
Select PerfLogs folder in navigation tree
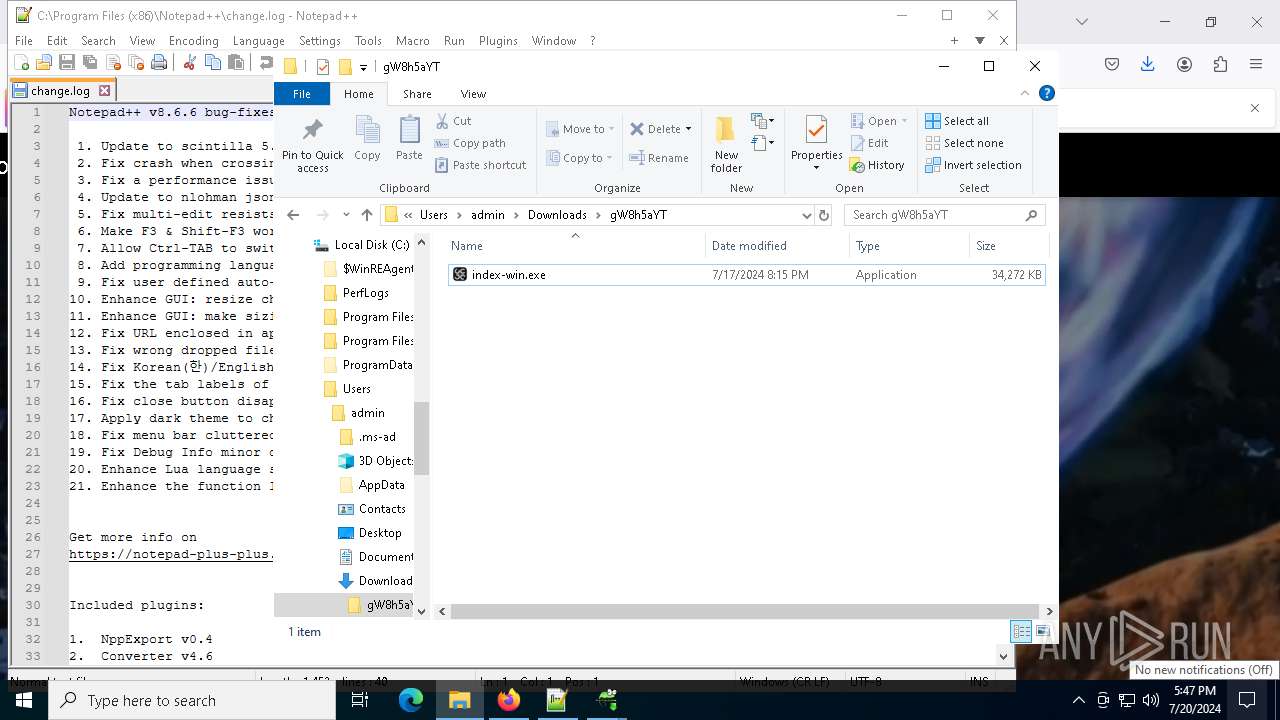365,293
